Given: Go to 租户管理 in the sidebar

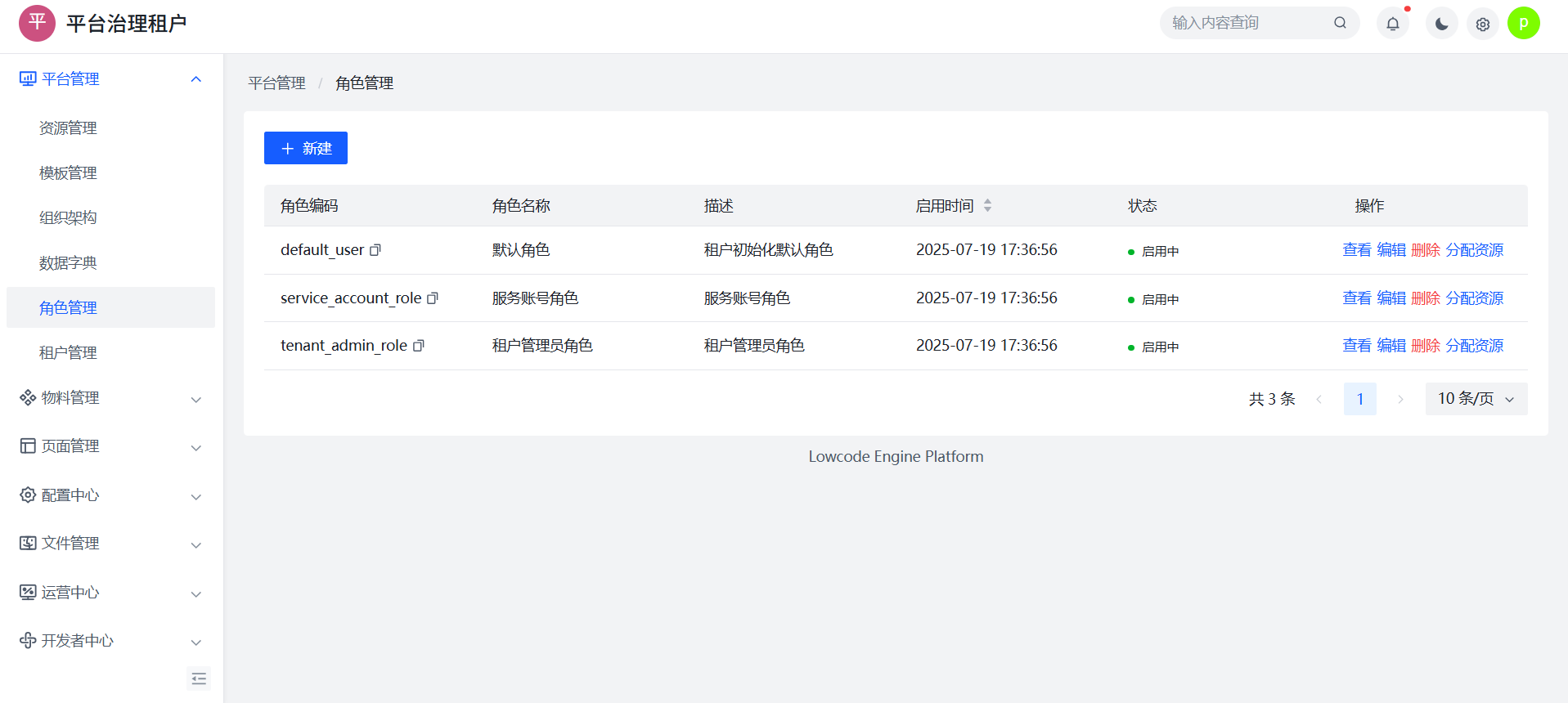Looking at the screenshot, I should click(69, 353).
